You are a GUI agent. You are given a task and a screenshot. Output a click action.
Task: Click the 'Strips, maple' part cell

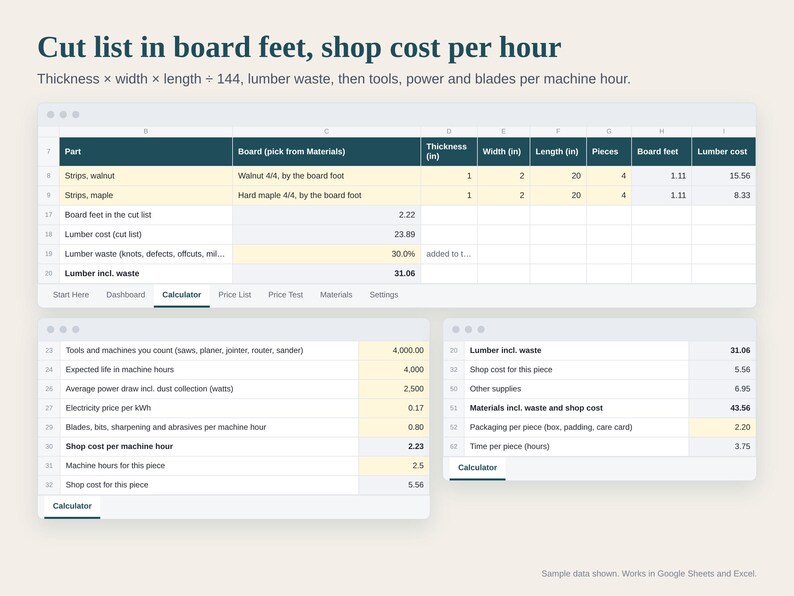point(146,195)
